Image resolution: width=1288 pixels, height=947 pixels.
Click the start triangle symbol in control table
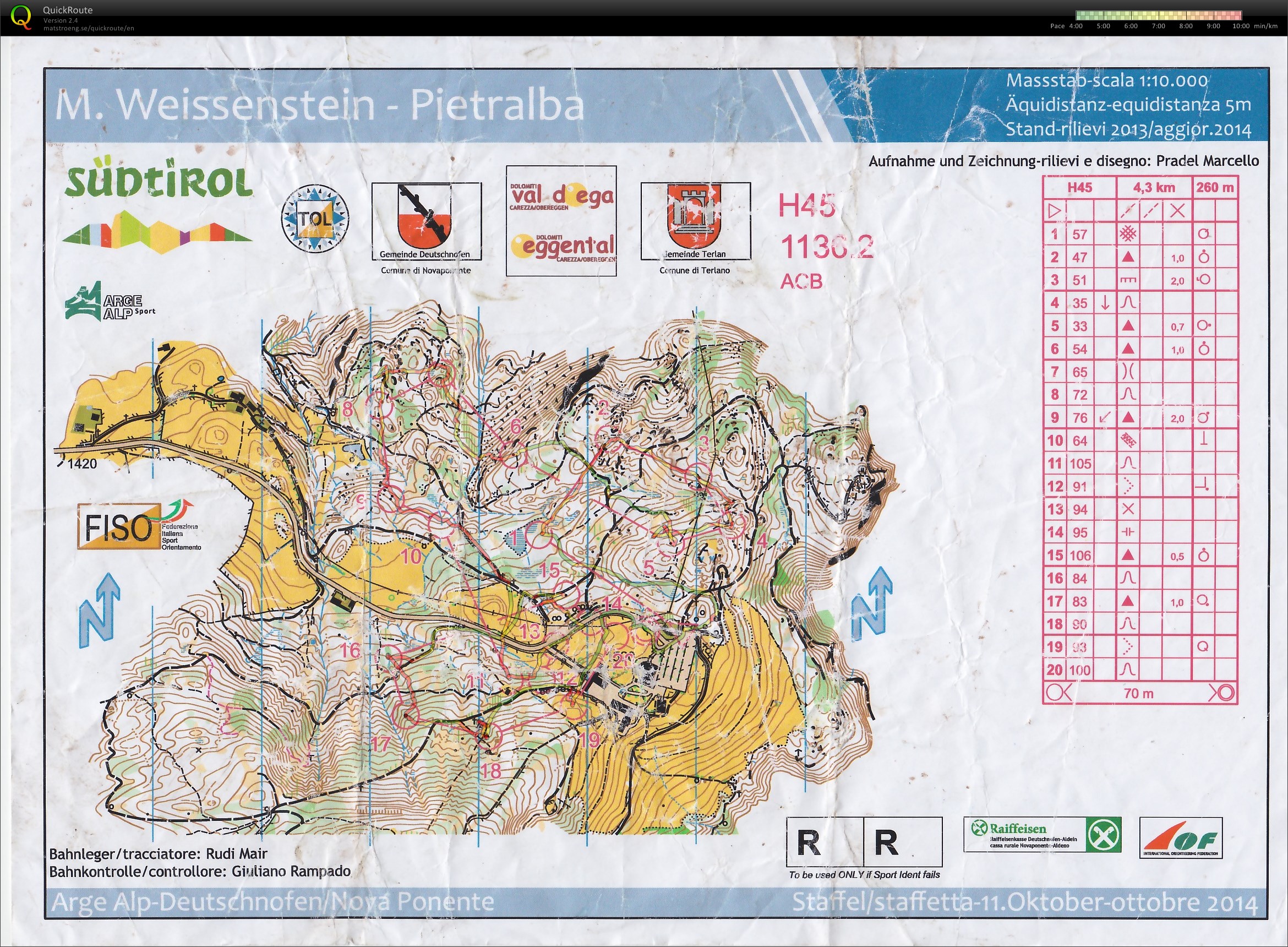point(1054,211)
